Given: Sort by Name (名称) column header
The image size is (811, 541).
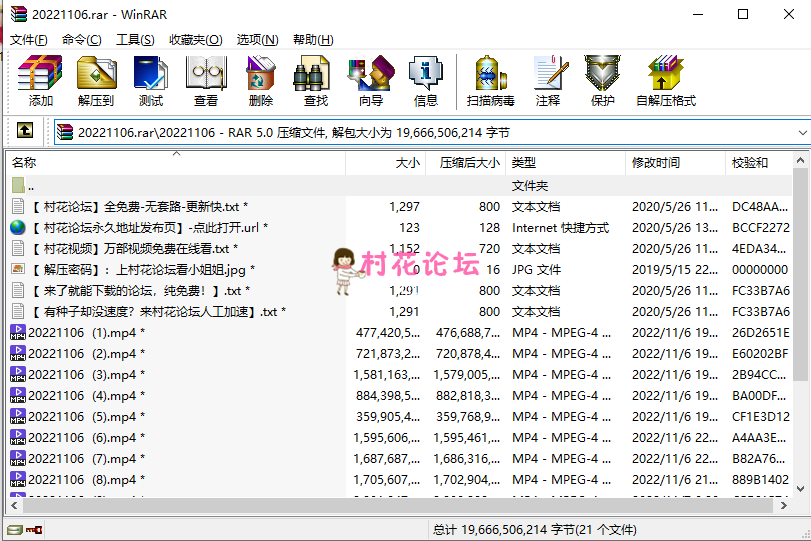Looking at the screenshot, I should [x=24, y=162].
